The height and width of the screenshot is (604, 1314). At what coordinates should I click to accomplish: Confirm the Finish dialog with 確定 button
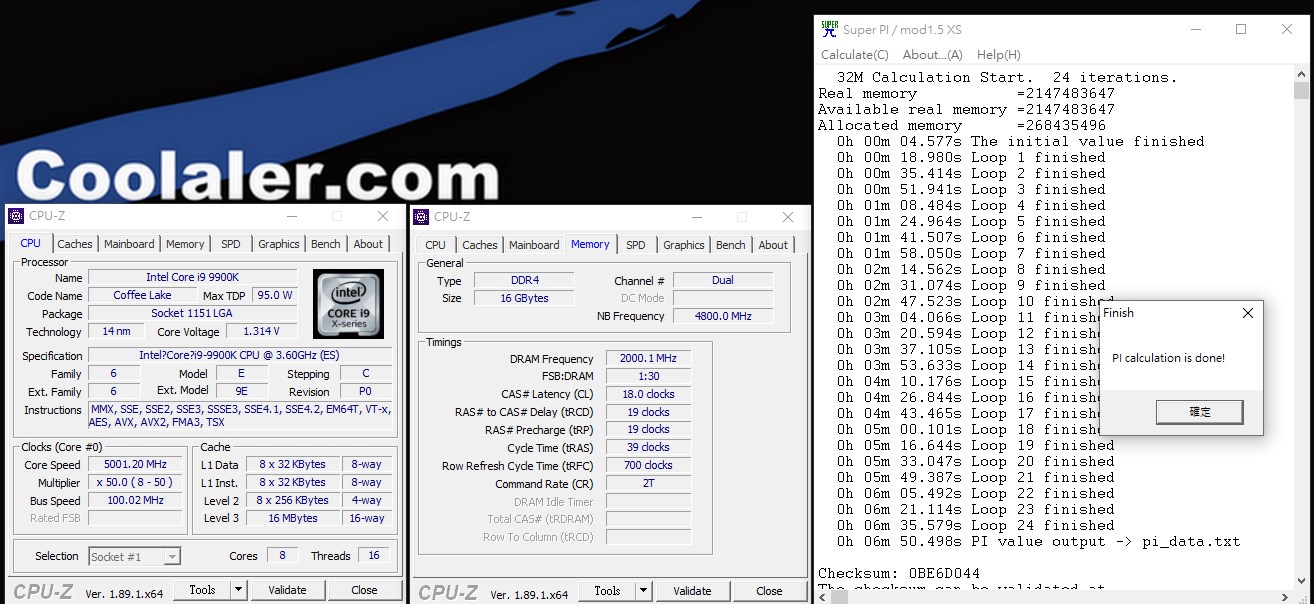click(x=1199, y=411)
